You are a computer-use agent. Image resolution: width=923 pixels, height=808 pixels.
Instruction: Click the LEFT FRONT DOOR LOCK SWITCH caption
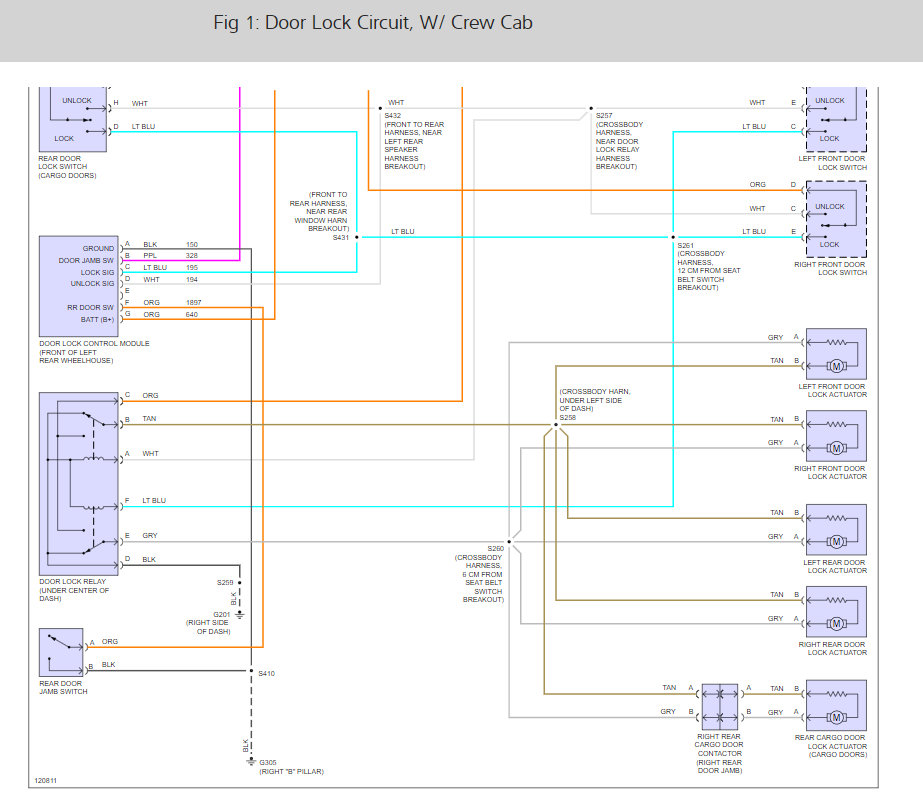[x=832, y=163]
